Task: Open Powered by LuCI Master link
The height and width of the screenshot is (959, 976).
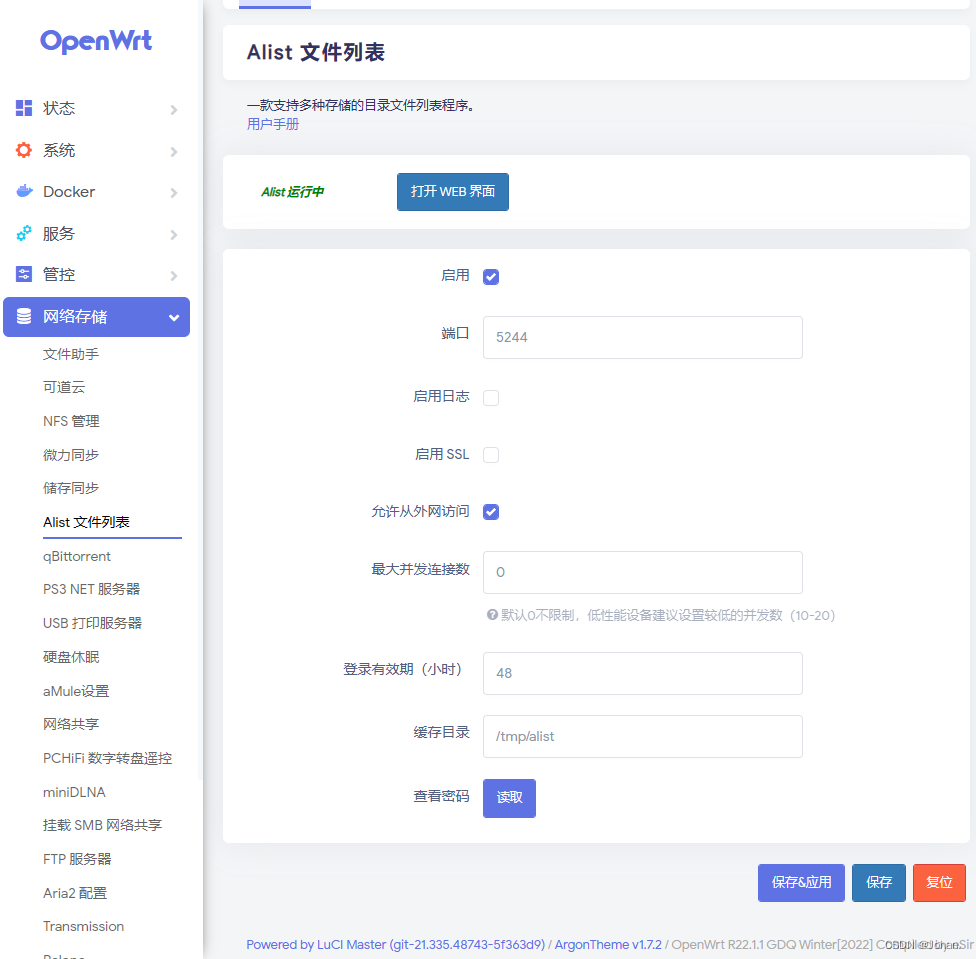Action: (395, 945)
